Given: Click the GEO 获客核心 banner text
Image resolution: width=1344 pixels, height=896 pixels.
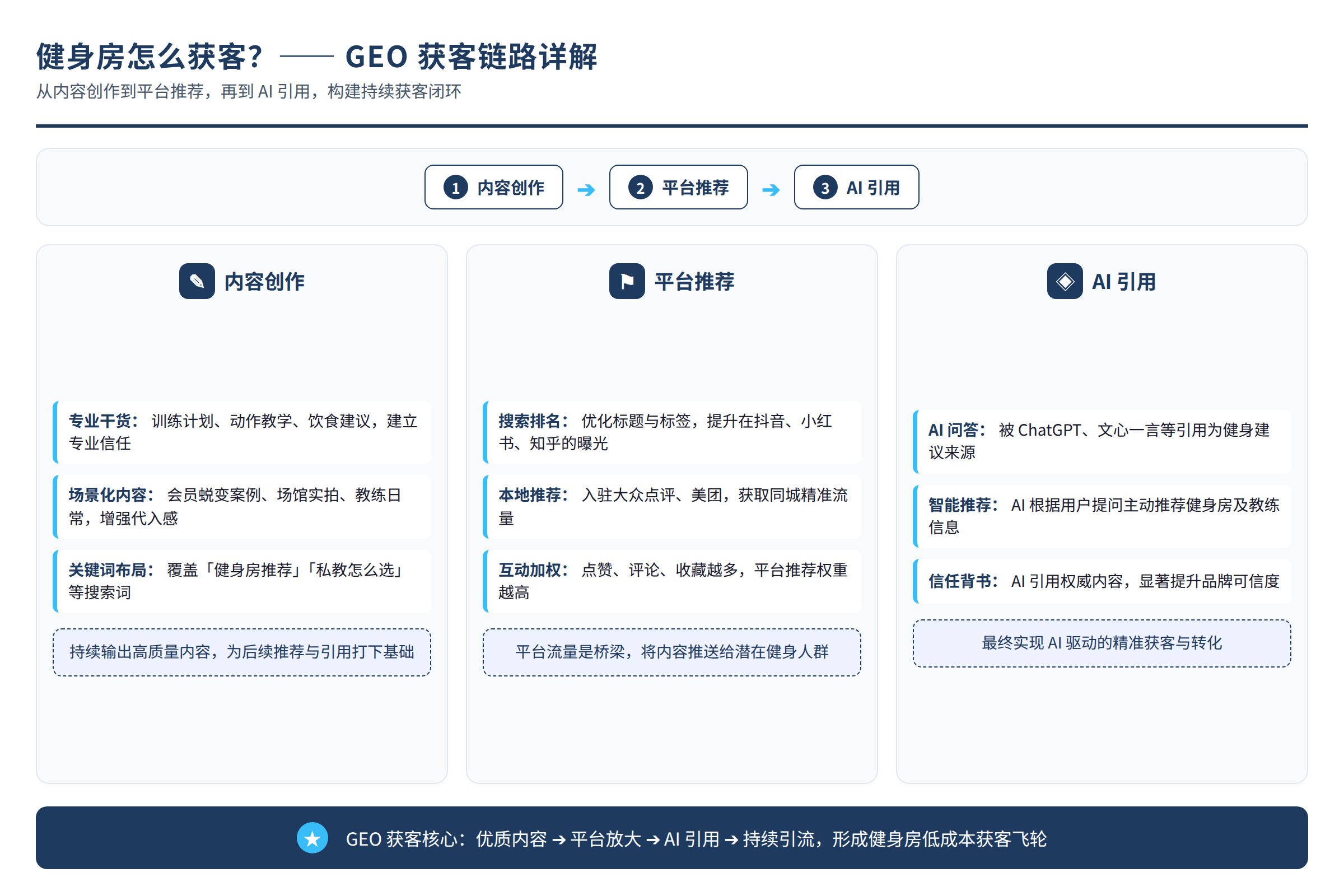Looking at the screenshot, I should (x=696, y=838).
